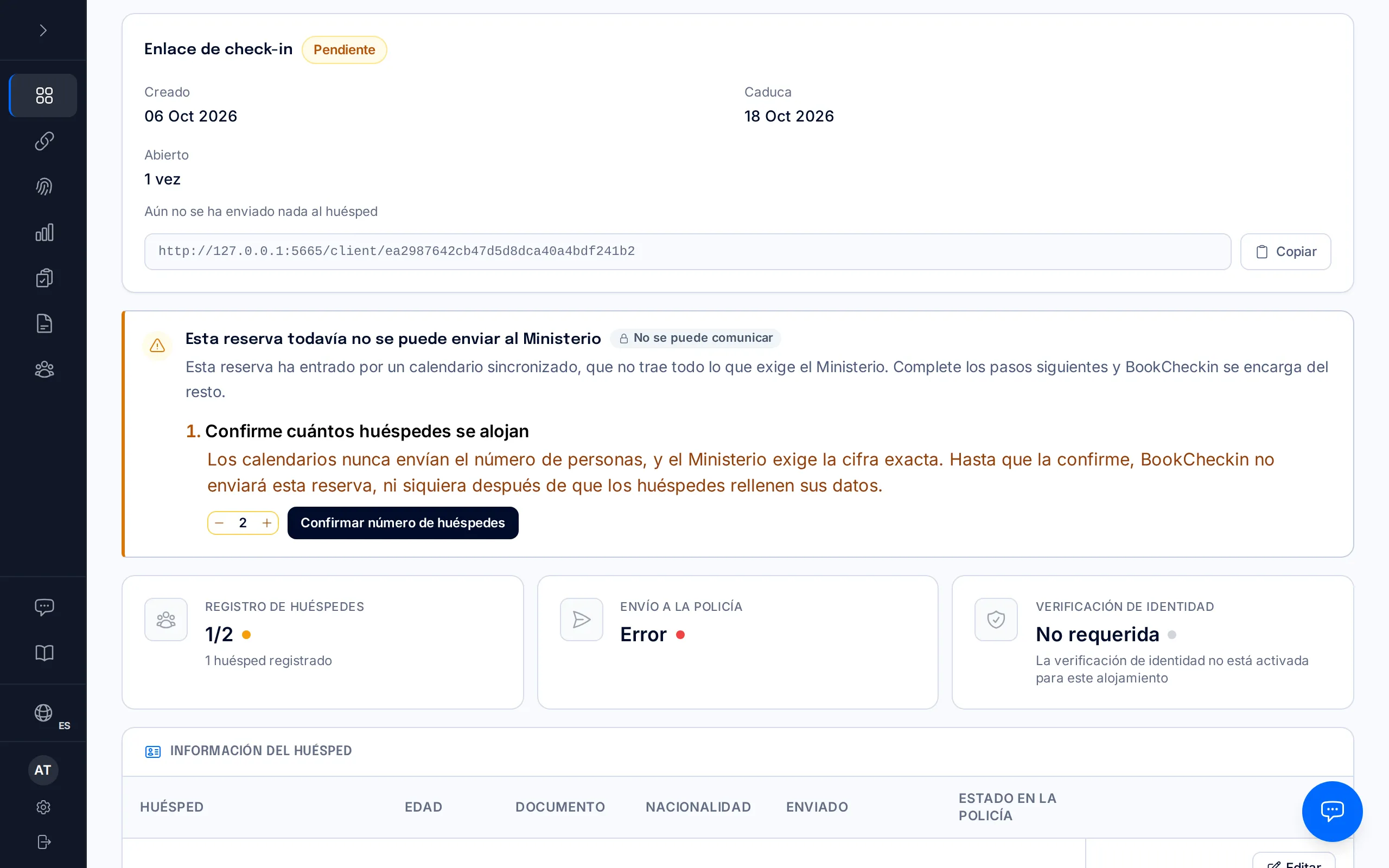The image size is (1389, 868).
Task: Click Confirmar número de huéspedes button
Action: [x=403, y=523]
